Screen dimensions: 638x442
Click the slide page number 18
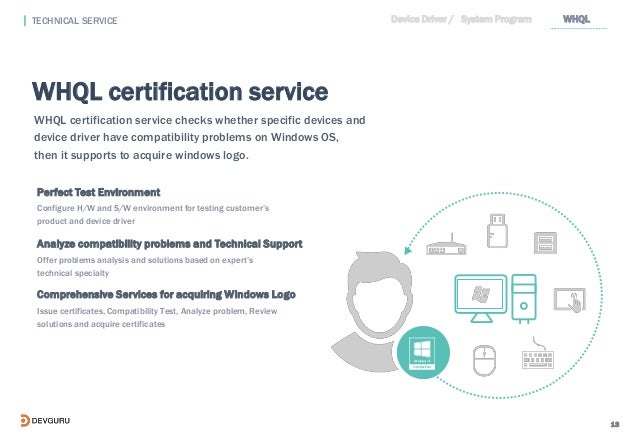coord(615,424)
